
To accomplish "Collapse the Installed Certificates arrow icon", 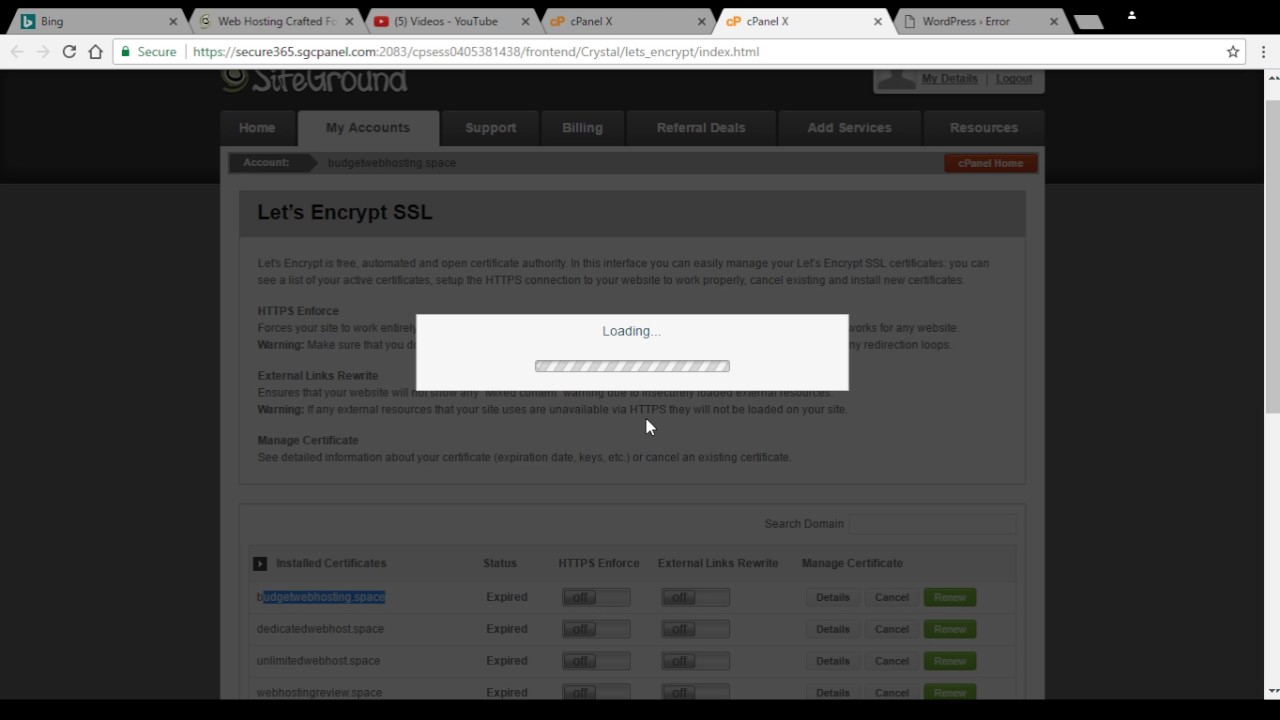I will [x=260, y=564].
